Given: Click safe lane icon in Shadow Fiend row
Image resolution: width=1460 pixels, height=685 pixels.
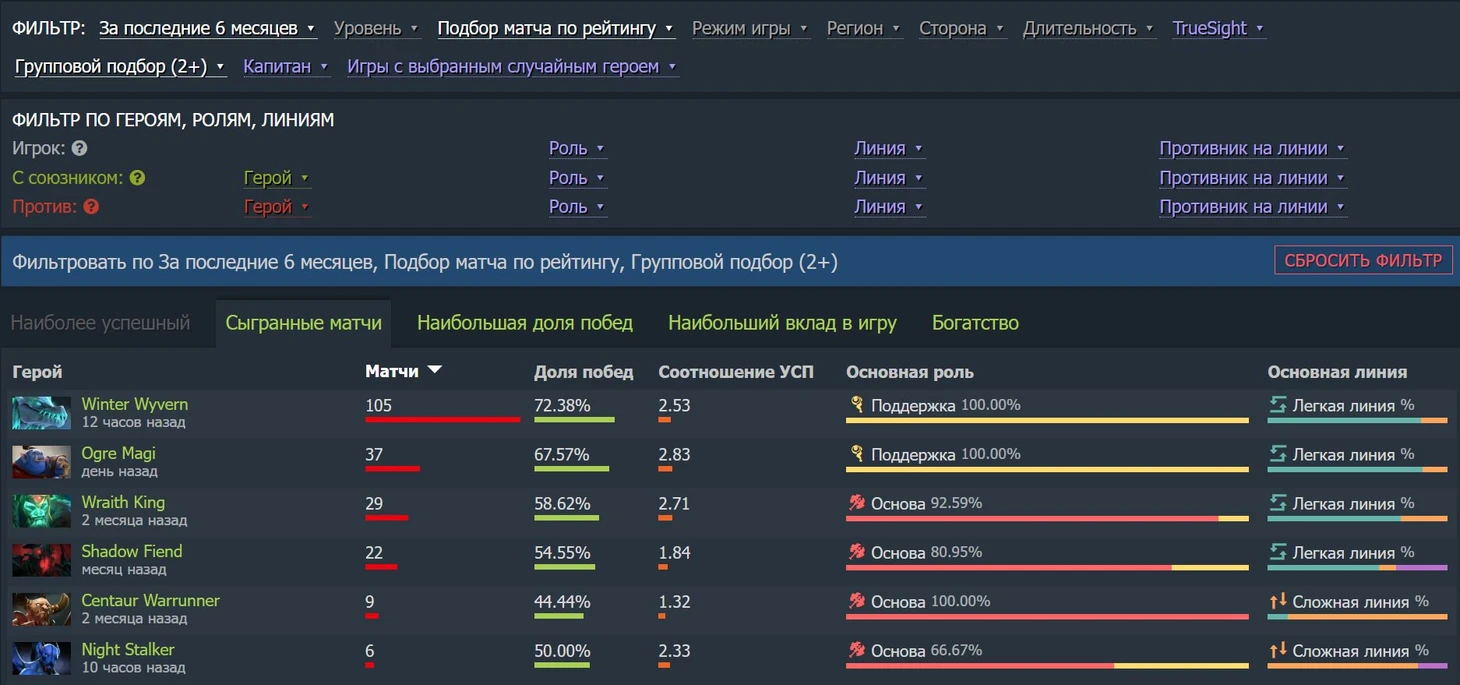Looking at the screenshot, I should click(1277, 552).
